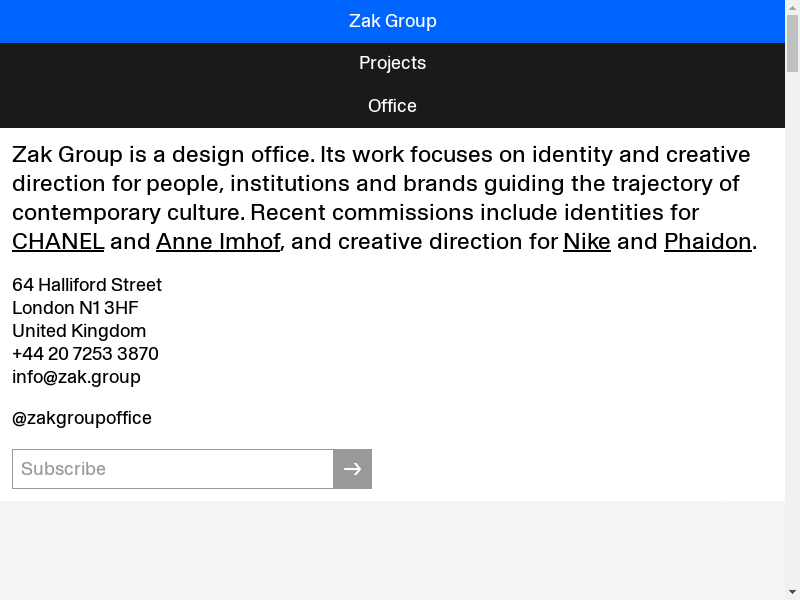Open the @zakgroupoffice social handle

(x=82, y=418)
